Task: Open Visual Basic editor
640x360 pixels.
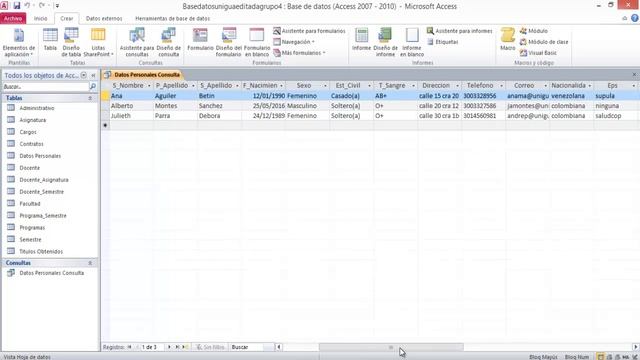Action: click(538, 53)
